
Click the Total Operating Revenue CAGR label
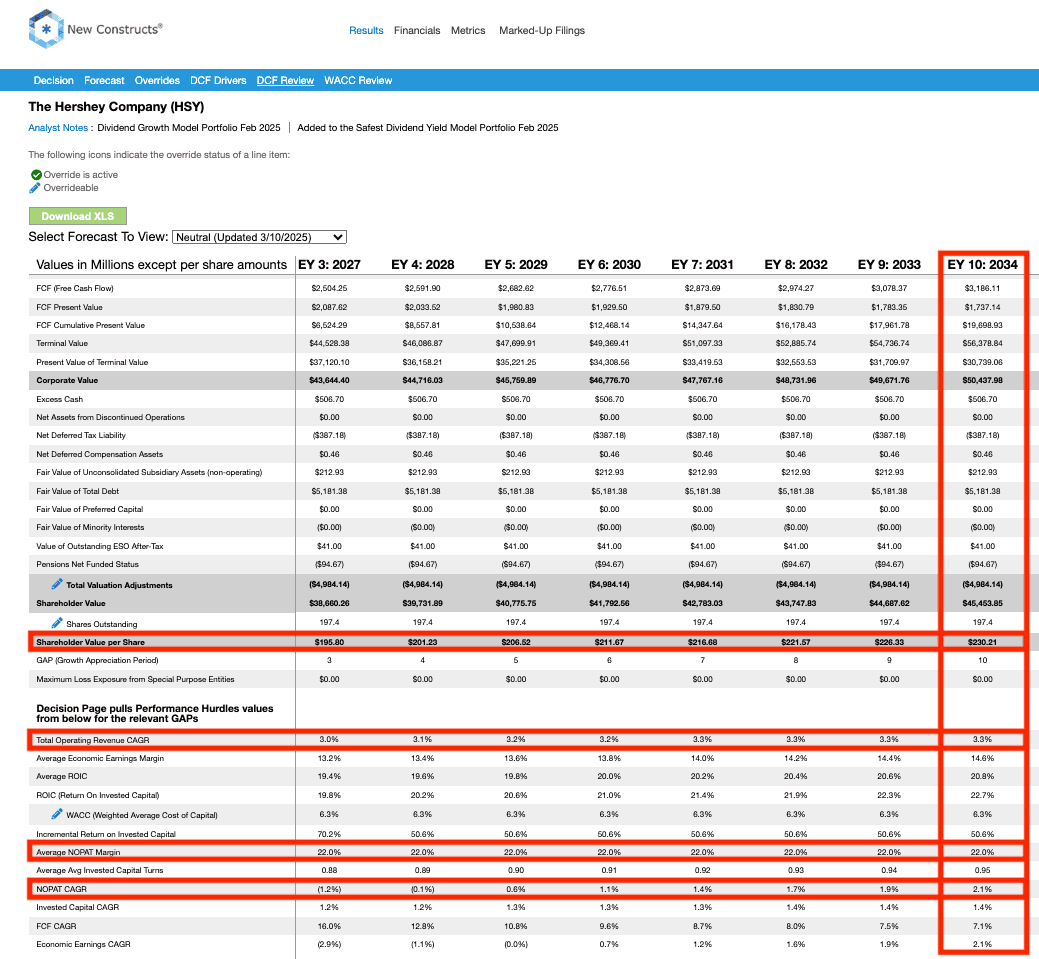(93, 740)
